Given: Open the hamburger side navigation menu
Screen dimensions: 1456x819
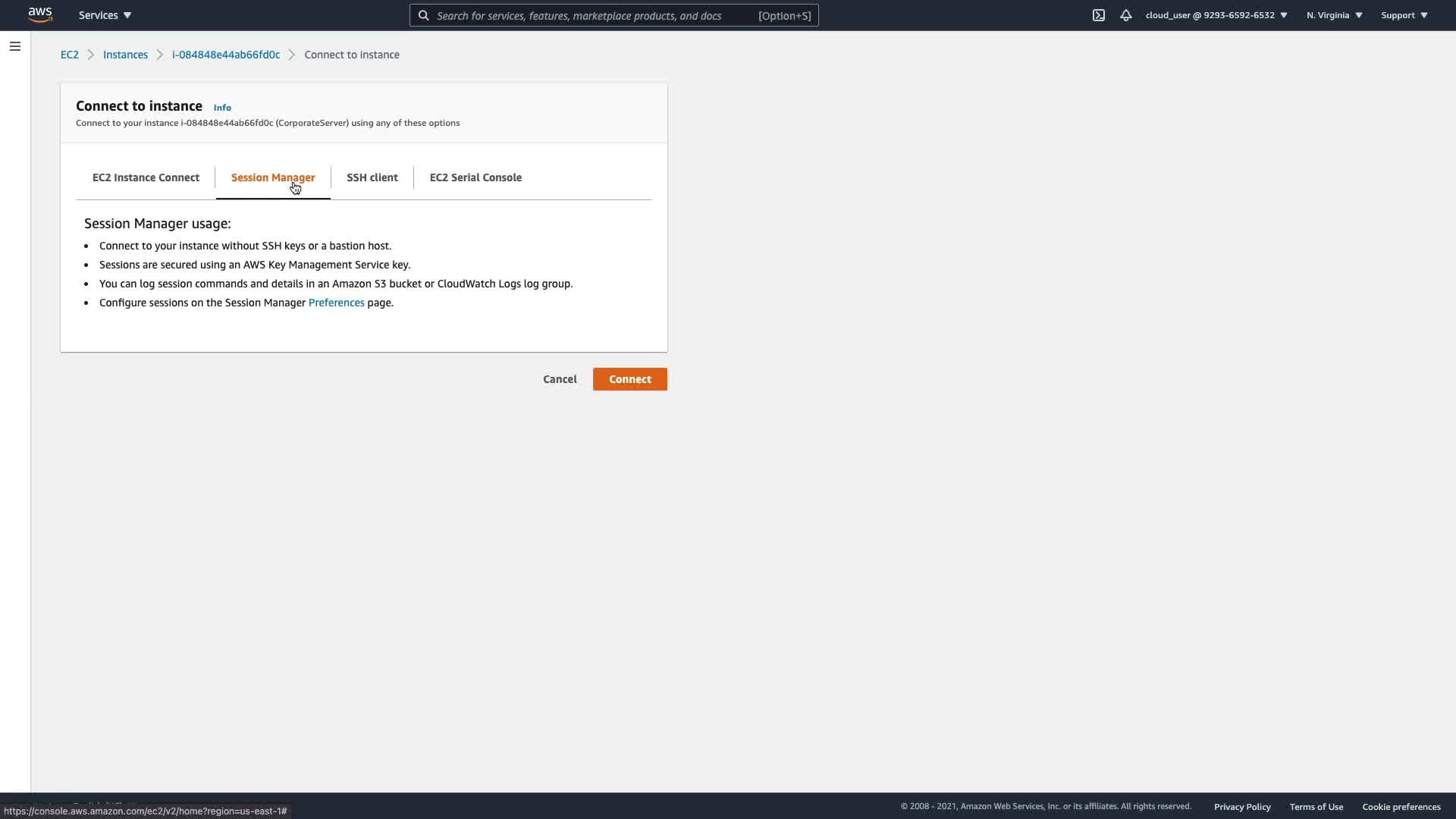Looking at the screenshot, I should click(x=15, y=46).
